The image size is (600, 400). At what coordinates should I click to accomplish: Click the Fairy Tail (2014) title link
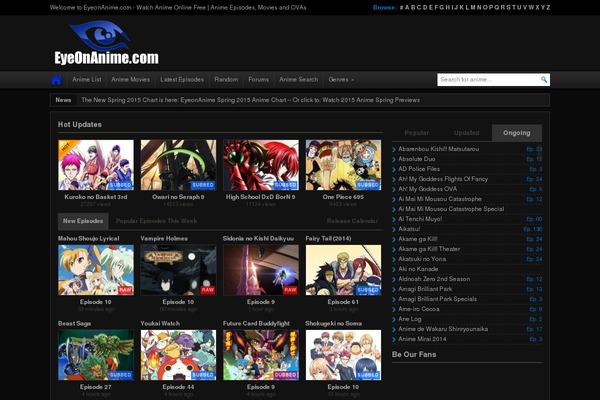[328, 238]
